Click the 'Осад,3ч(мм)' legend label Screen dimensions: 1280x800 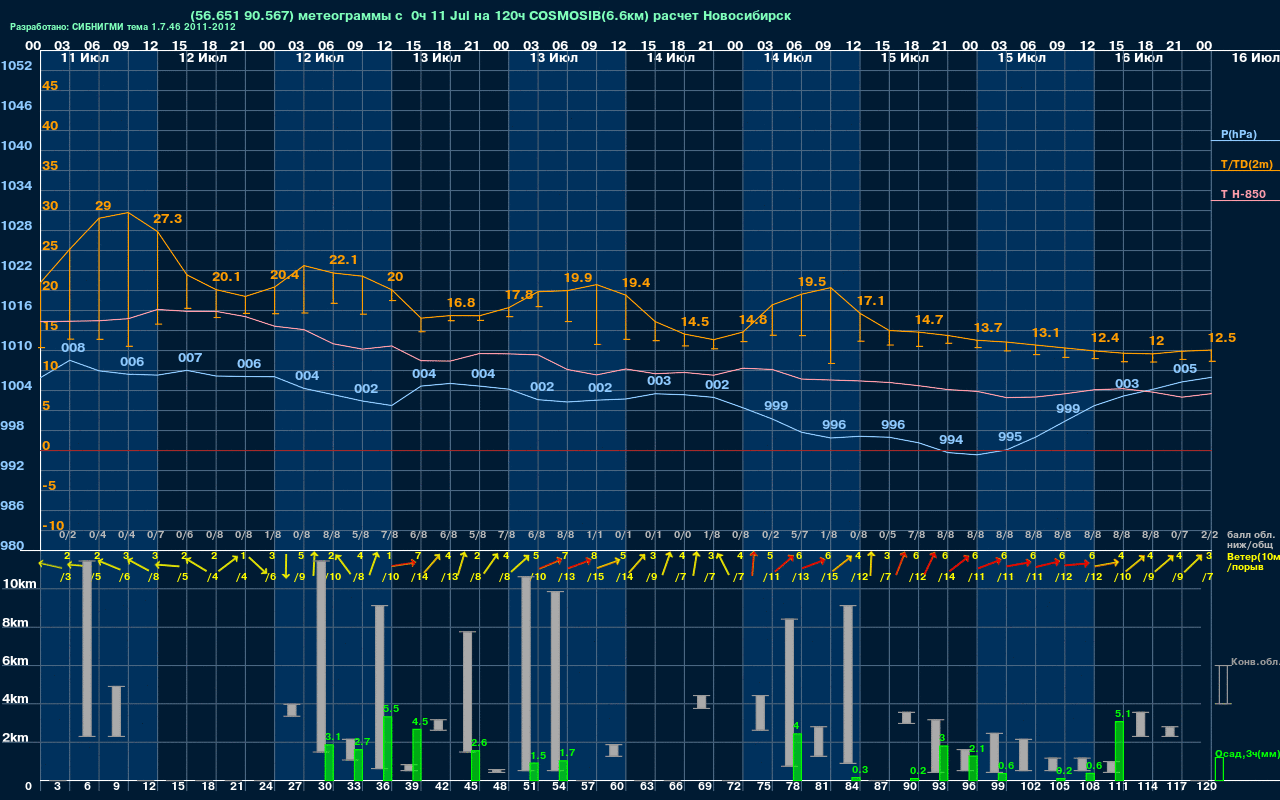(1247, 753)
